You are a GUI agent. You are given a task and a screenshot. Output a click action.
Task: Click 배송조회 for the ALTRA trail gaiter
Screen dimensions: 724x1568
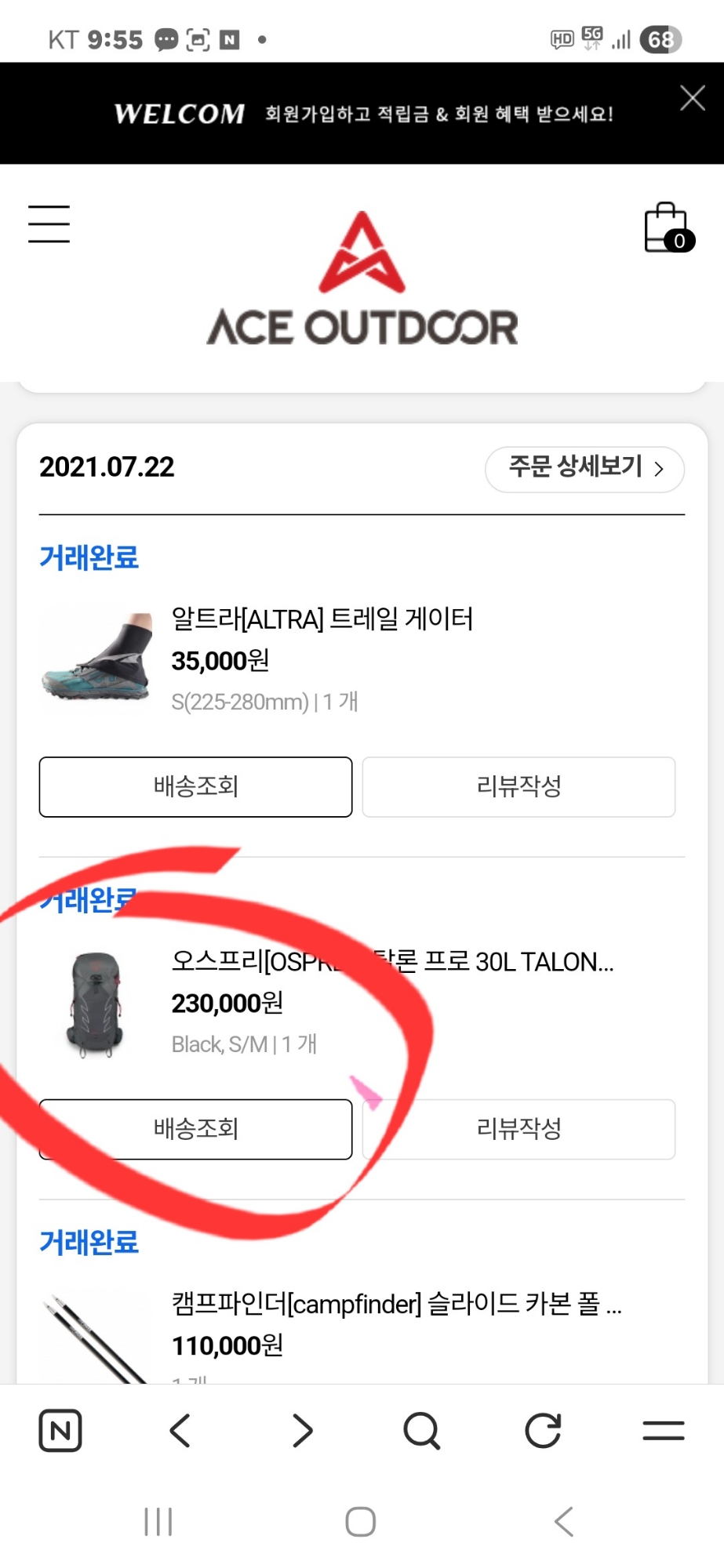pyautogui.click(x=196, y=786)
